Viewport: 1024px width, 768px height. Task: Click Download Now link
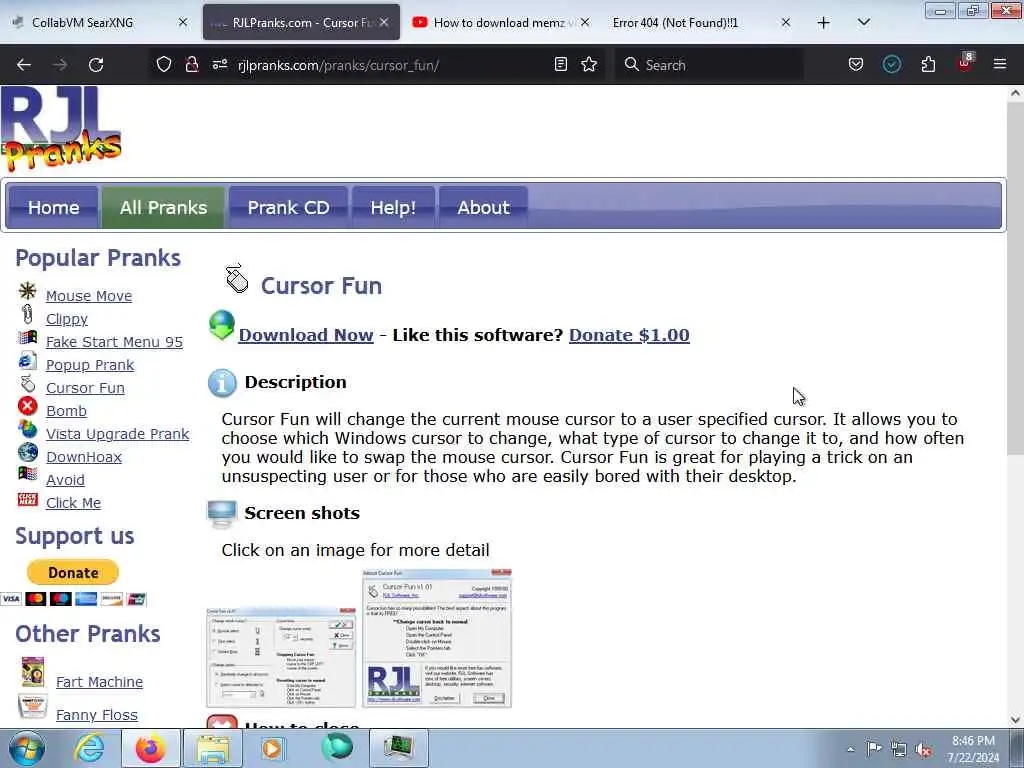tap(306, 335)
